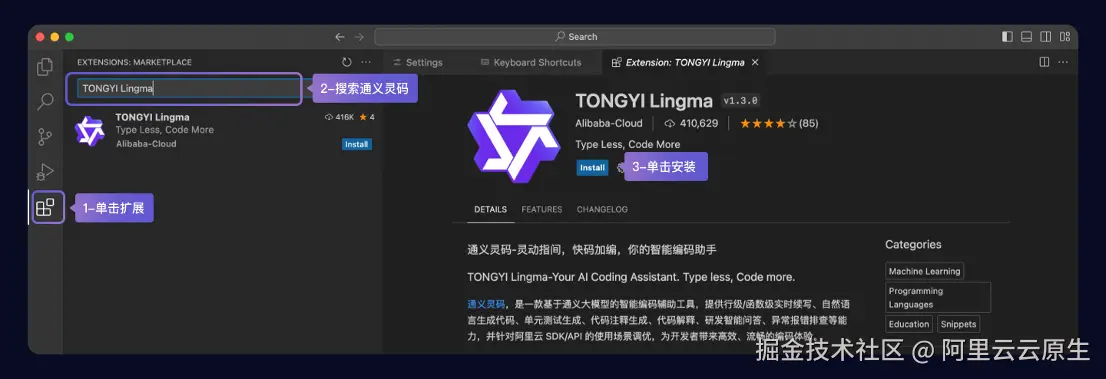Close the Extension: TONGYI Lingma tab
The height and width of the screenshot is (379, 1106).
755,62
